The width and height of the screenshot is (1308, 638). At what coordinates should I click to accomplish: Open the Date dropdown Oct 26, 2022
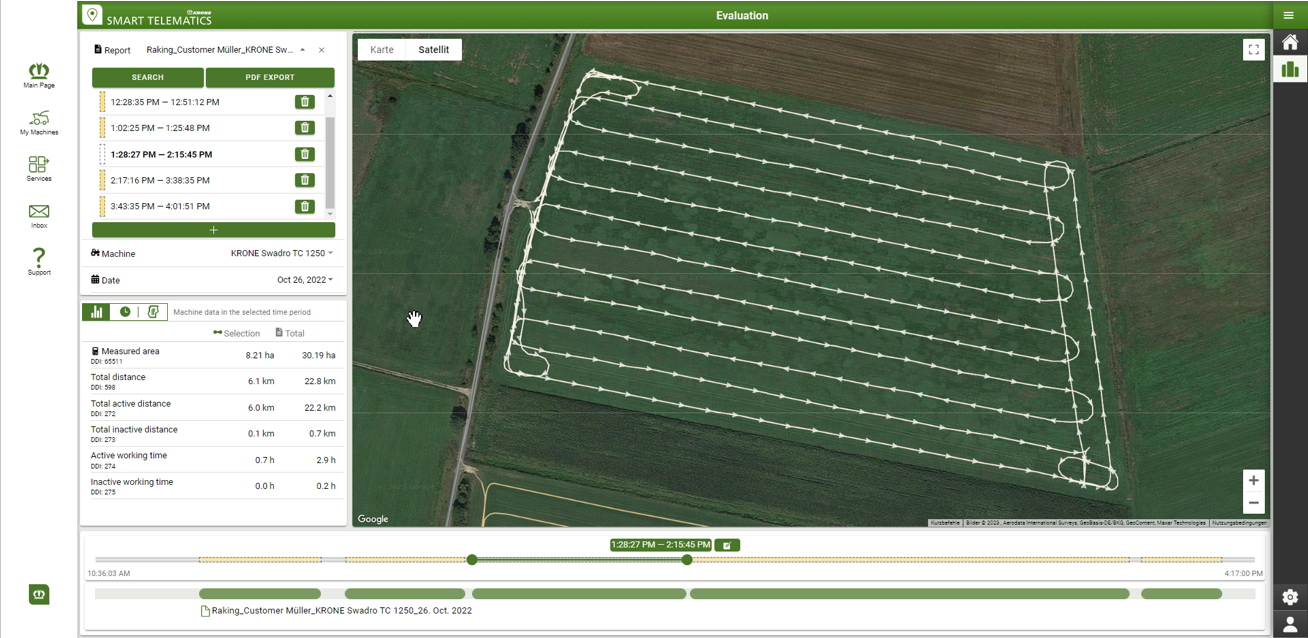tap(305, 280)
